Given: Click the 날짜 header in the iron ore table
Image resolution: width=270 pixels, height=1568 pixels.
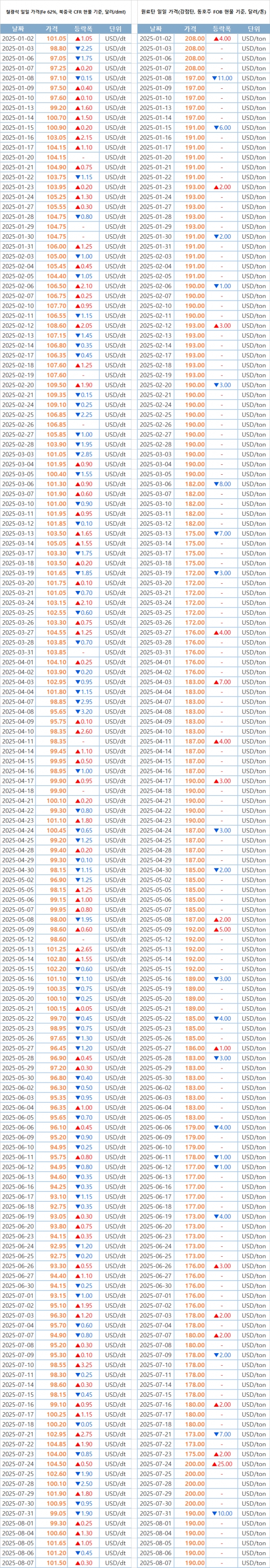Looking at the screenshot, I should [18, 29].
